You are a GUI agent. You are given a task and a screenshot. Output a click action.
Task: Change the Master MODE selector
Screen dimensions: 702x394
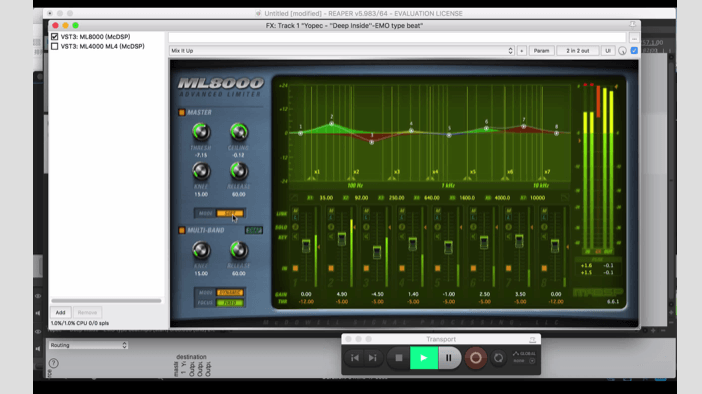pos(230,213)
